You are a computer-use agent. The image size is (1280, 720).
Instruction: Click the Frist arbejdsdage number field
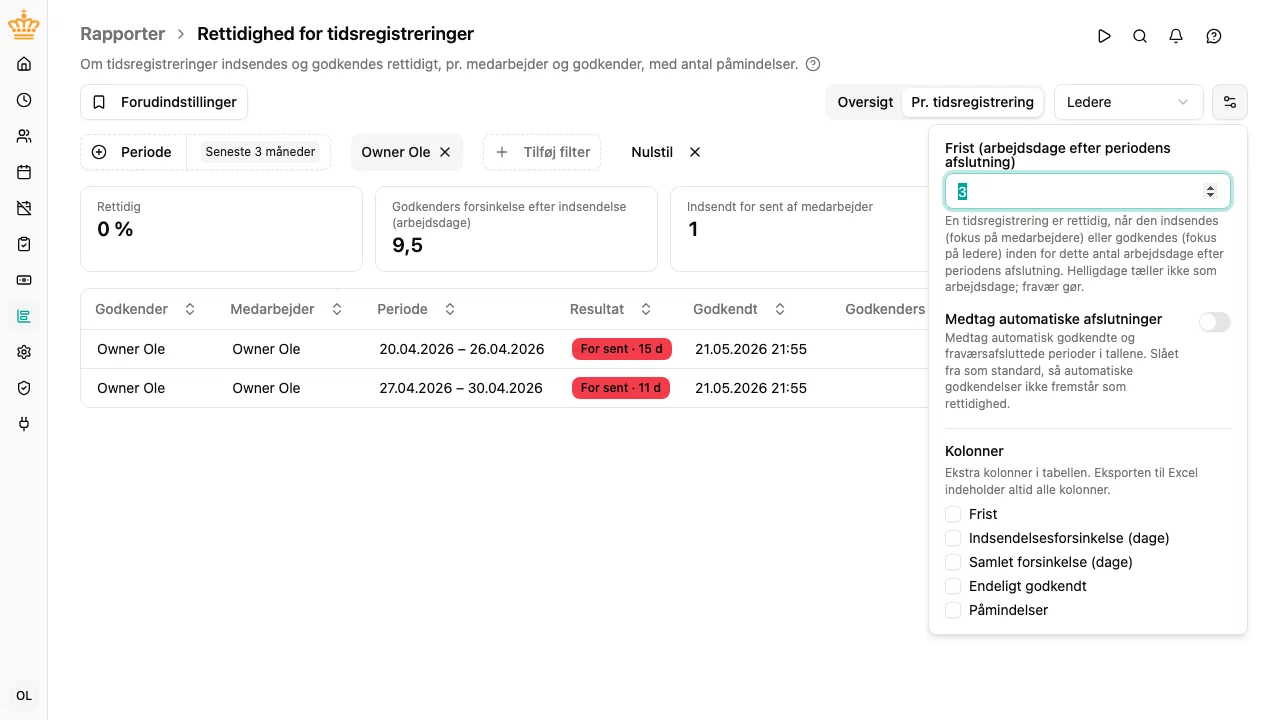tap(1088, 191)
